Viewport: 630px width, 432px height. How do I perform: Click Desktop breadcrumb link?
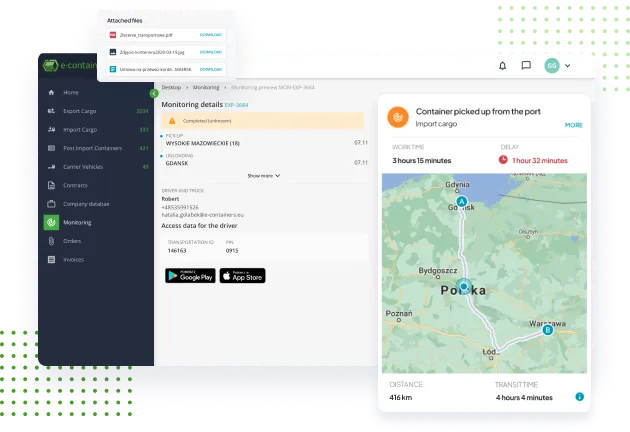[171, 87]
